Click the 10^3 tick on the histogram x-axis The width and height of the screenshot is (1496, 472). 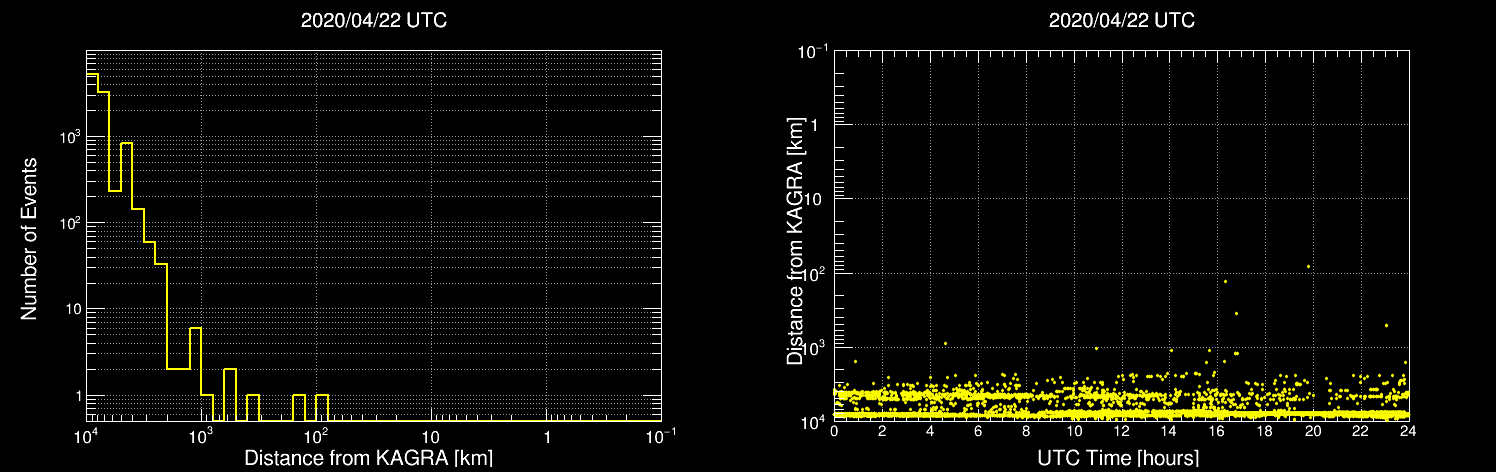click(x=202, y=435)
